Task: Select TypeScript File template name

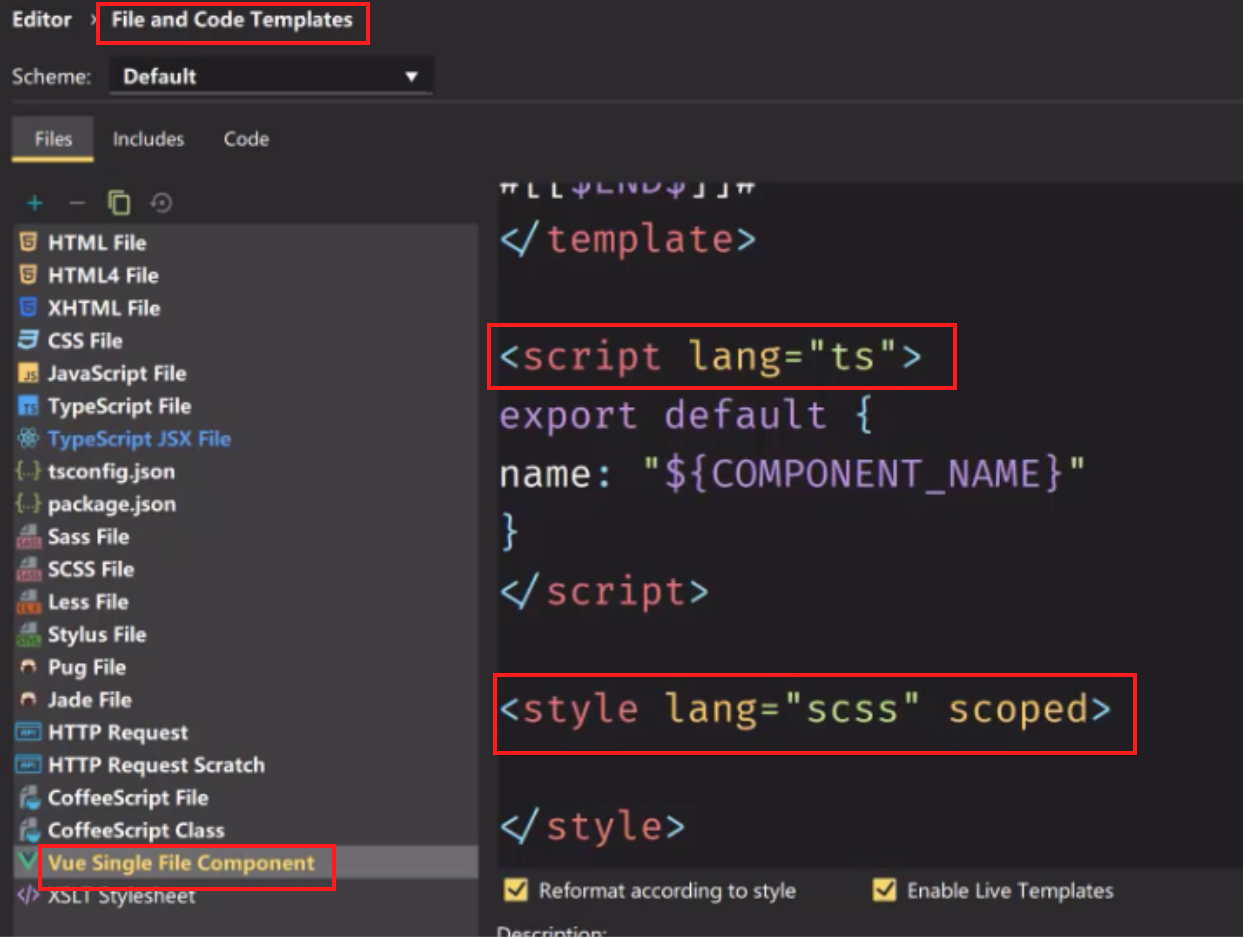Action: (x=119, y=406)
